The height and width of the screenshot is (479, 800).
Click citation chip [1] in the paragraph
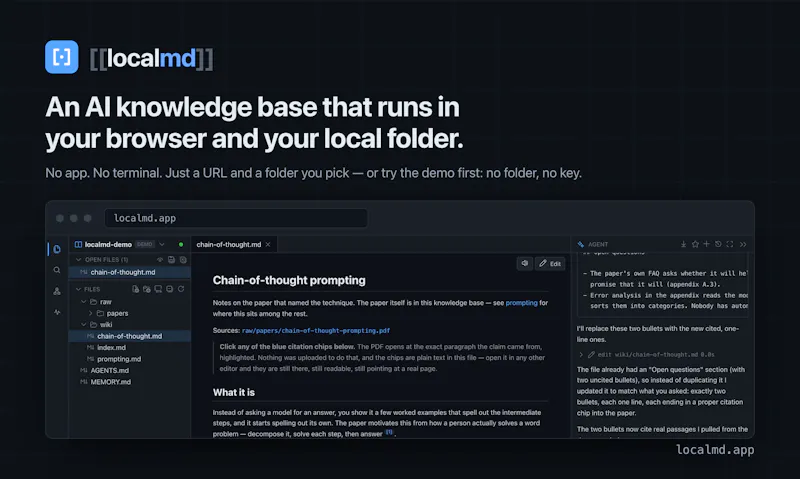(x=389, y=432)
